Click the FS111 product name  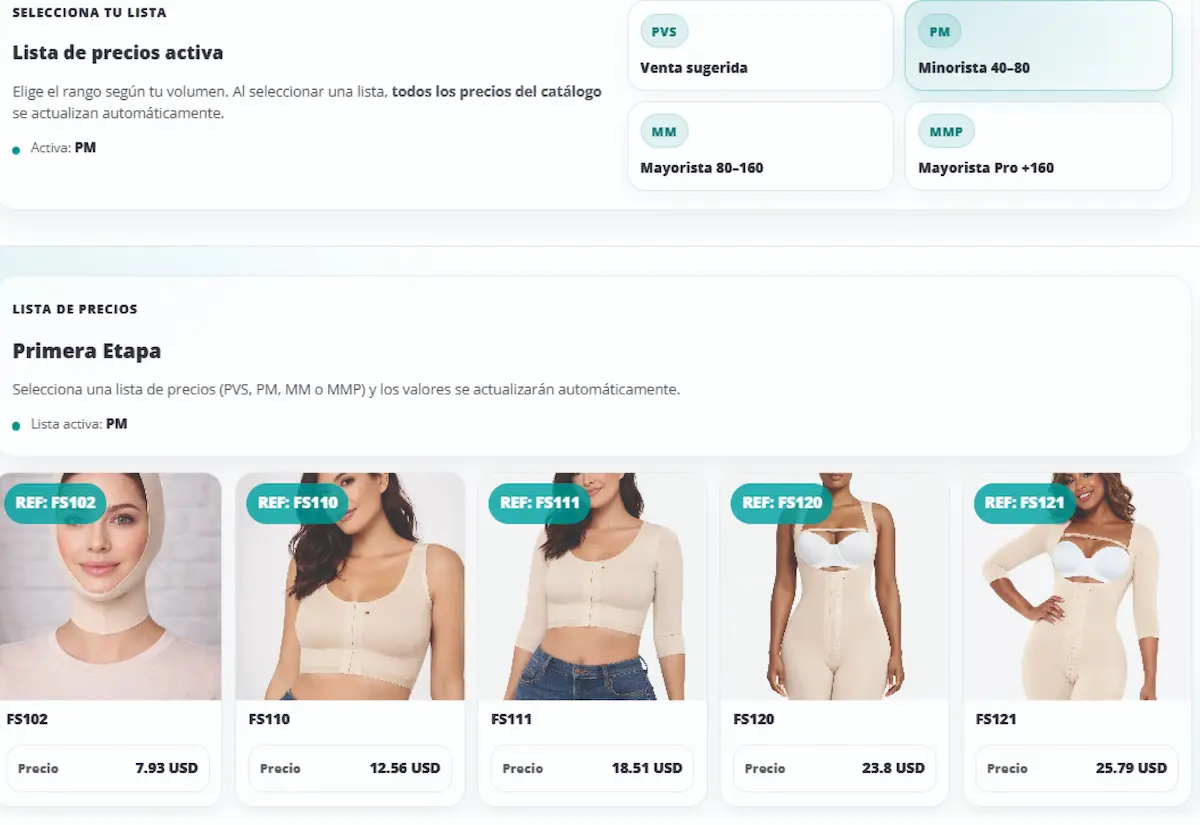(511, 719)
